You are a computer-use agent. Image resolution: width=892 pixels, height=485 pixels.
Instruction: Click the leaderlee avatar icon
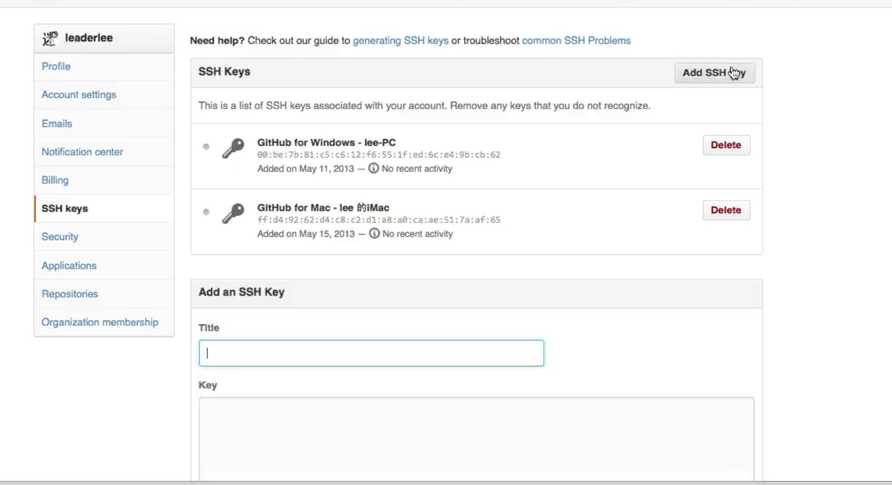tap(50, 39)
